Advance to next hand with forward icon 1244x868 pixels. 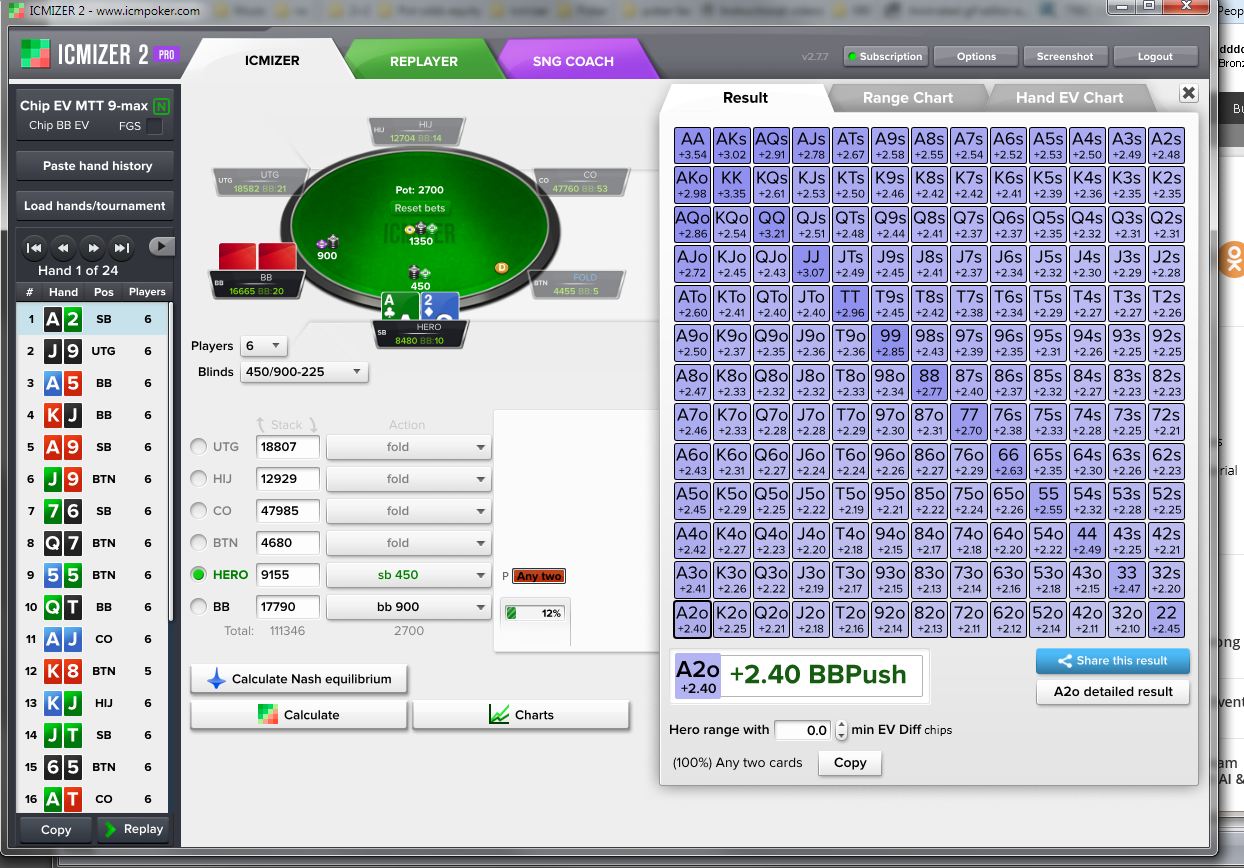[x=92, y=247]
